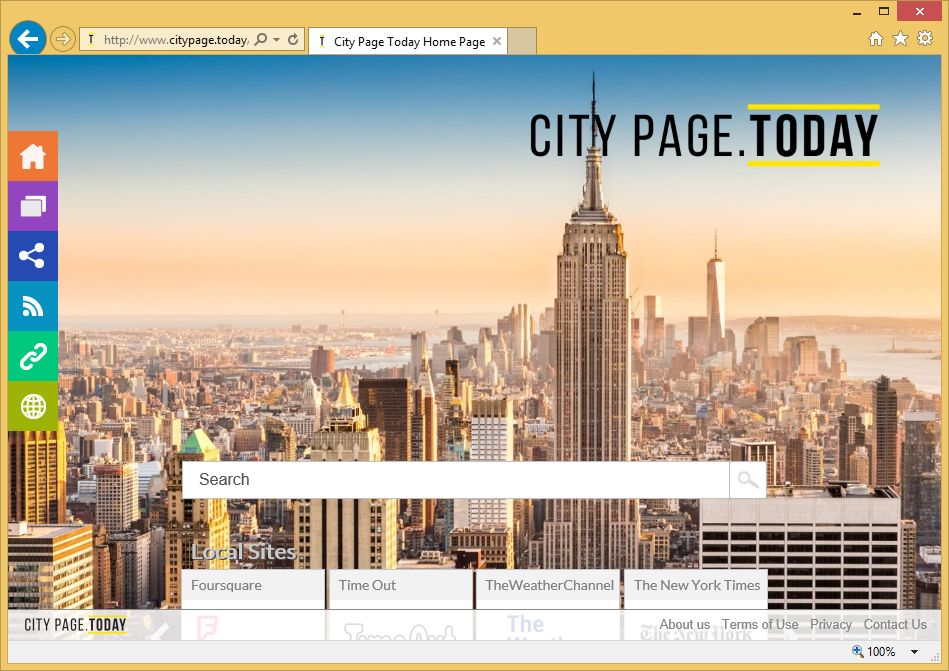949x671 pixels.
Task: Go back with the browser back arrow
Action: pos(28,39)
